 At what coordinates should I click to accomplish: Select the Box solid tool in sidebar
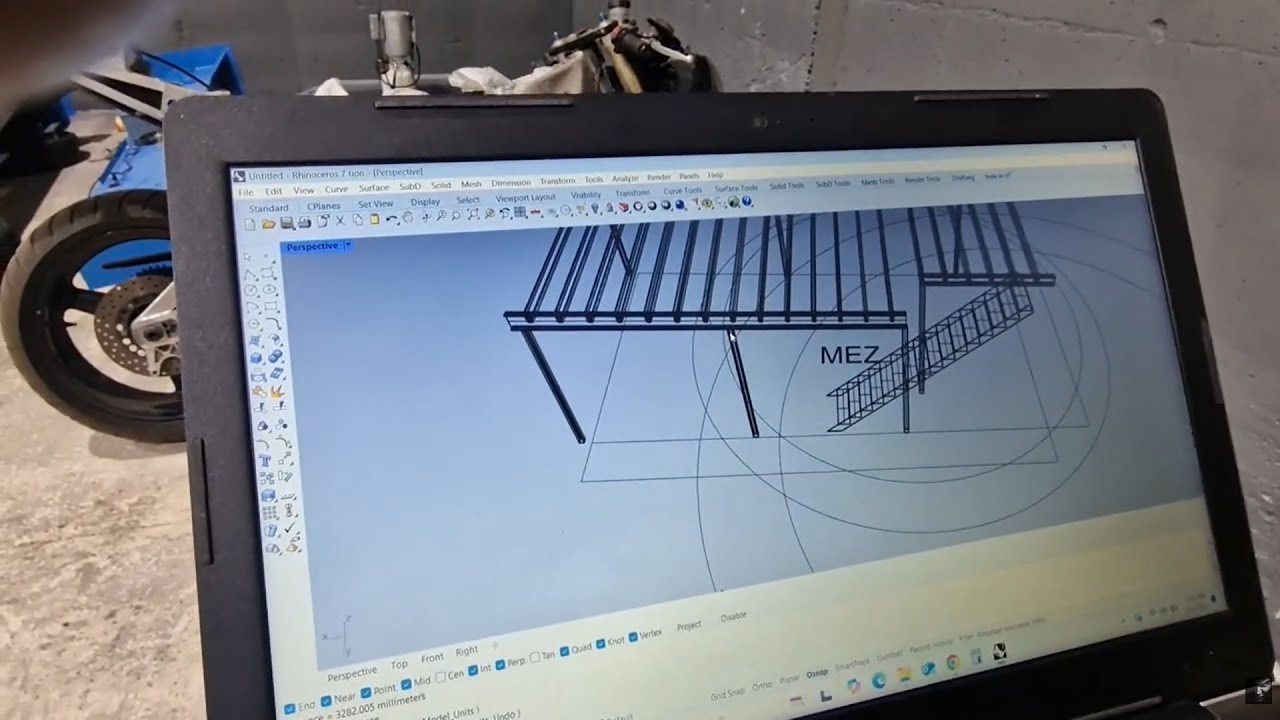[x=256, y=358]
